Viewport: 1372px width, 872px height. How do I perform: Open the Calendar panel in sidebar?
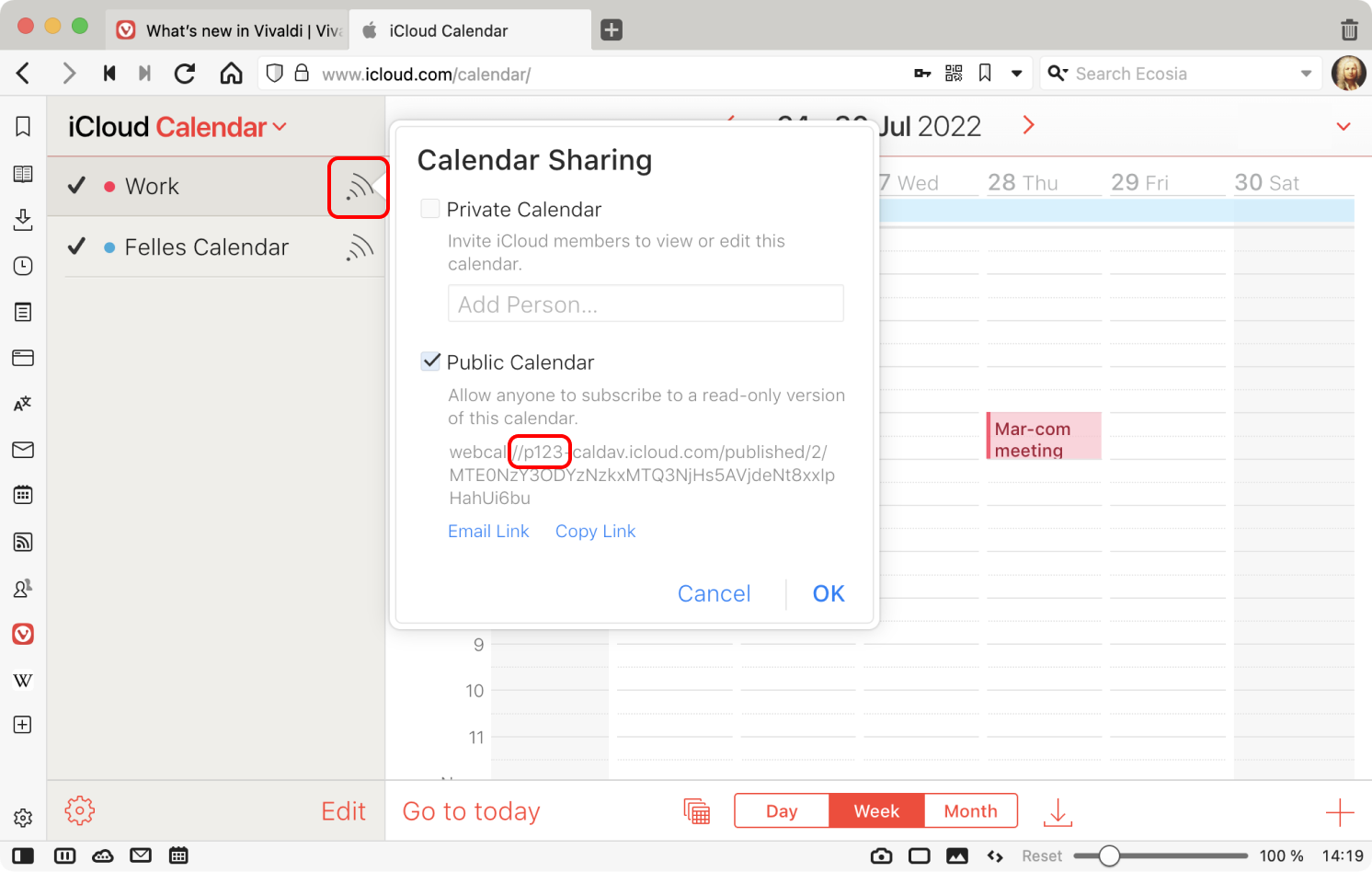(x=23, y=495)
